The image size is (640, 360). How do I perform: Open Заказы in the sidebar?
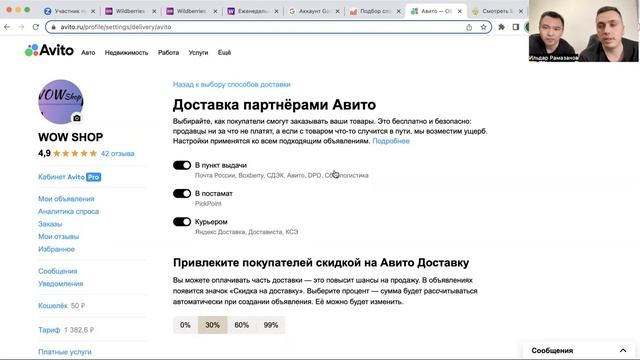50,224
